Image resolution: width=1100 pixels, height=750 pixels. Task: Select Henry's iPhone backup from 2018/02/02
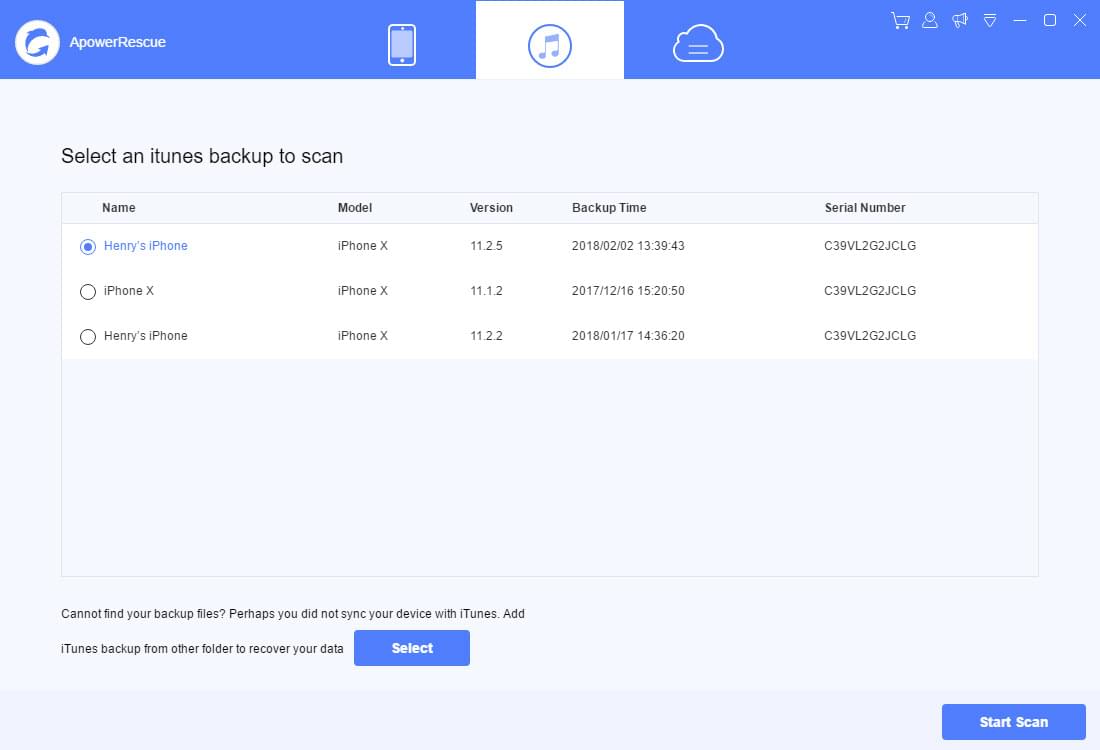[x=87, y=246]
